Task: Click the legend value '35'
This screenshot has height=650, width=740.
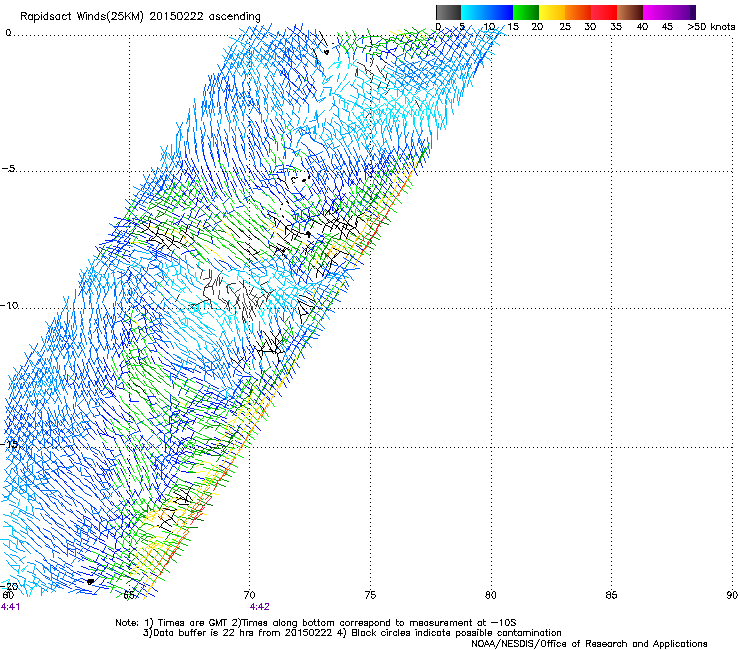Action: point(616,27)
